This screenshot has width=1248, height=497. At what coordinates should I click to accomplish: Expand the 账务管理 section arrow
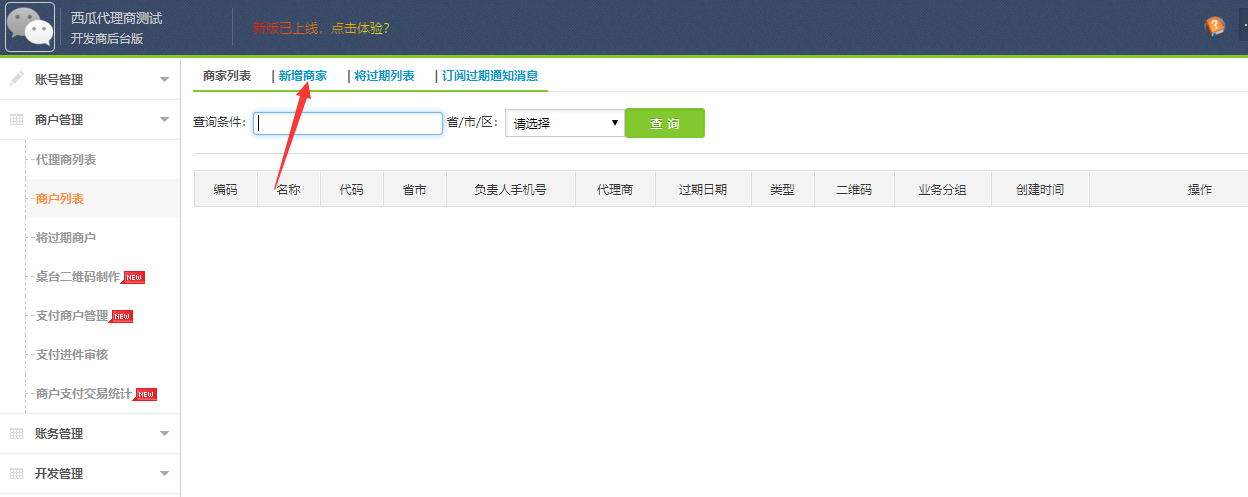click(164, 434)
